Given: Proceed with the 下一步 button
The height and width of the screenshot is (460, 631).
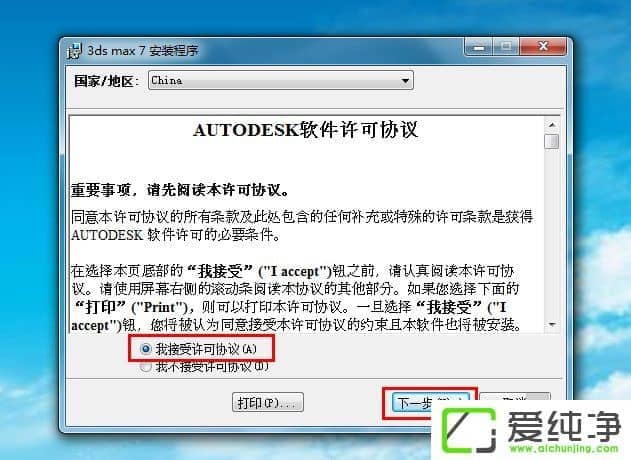Looking at the screenshot, I should [x=429, y=402].
